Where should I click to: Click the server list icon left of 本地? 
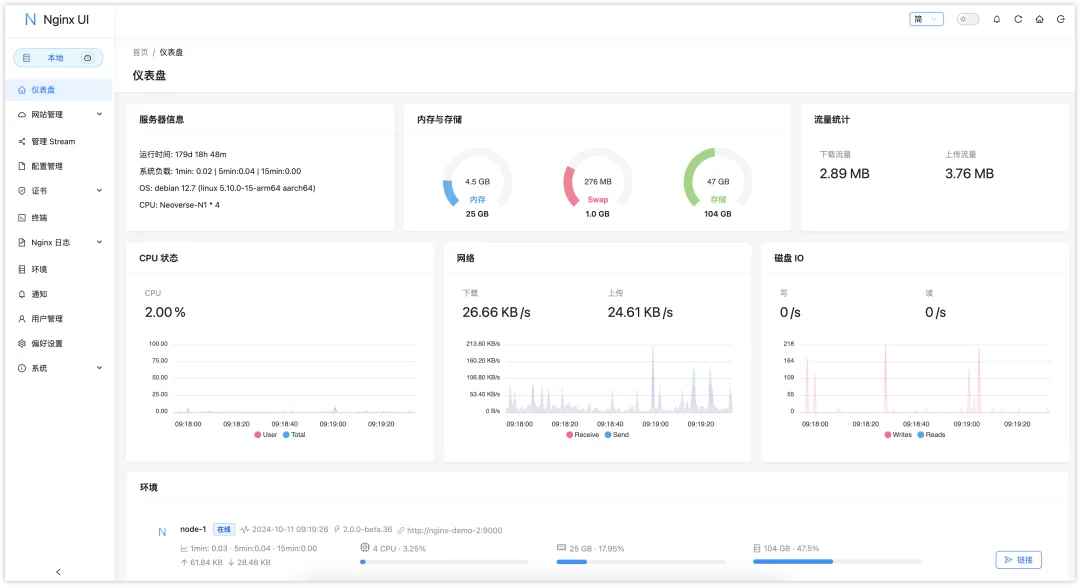[26, 58]
